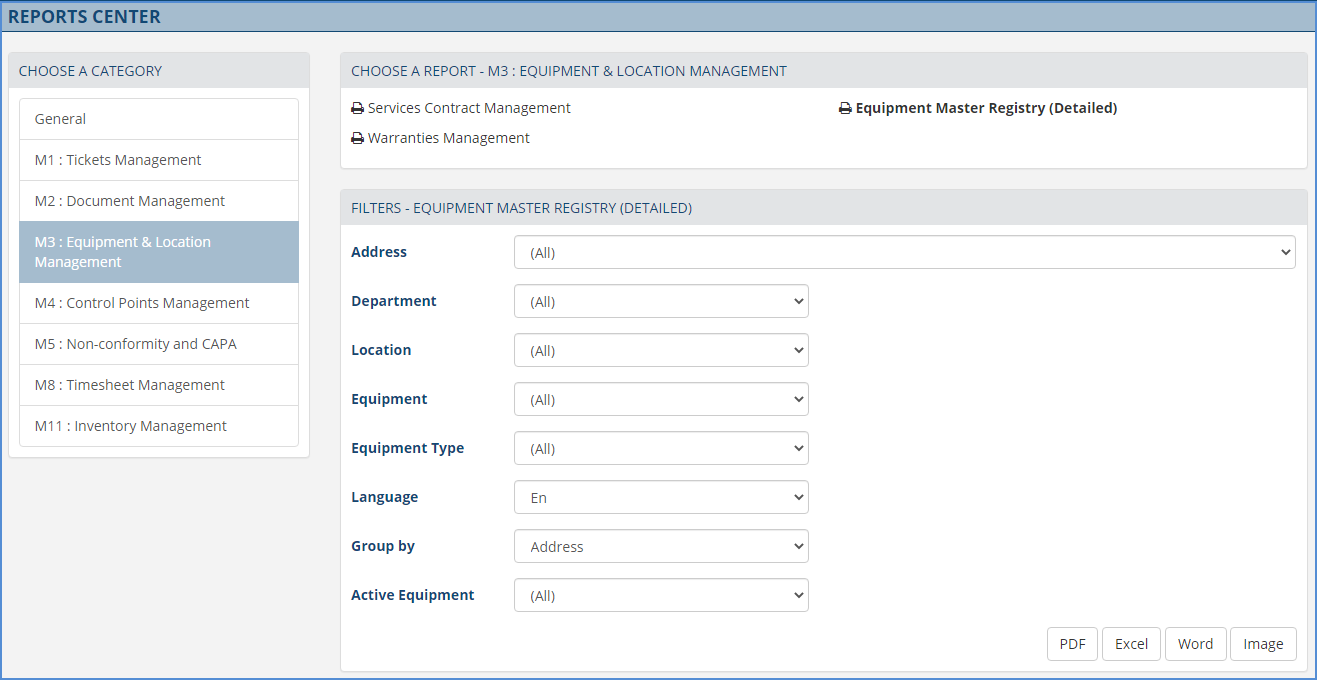Export the report as Image

click(x=1263, y=644)
